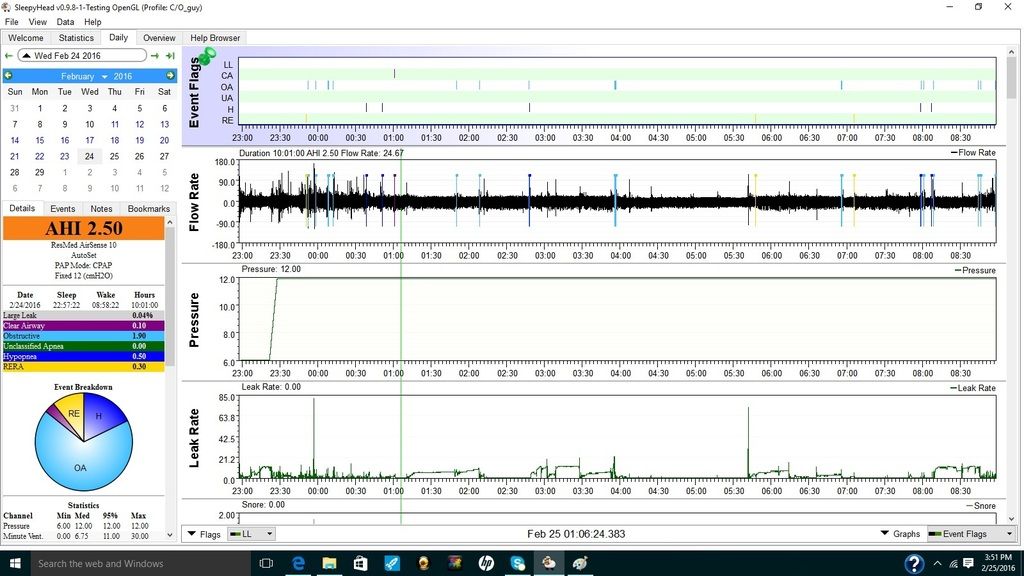Show hidden system tray icons chevron
The image size is (1024, 576).
coord(937,563)
